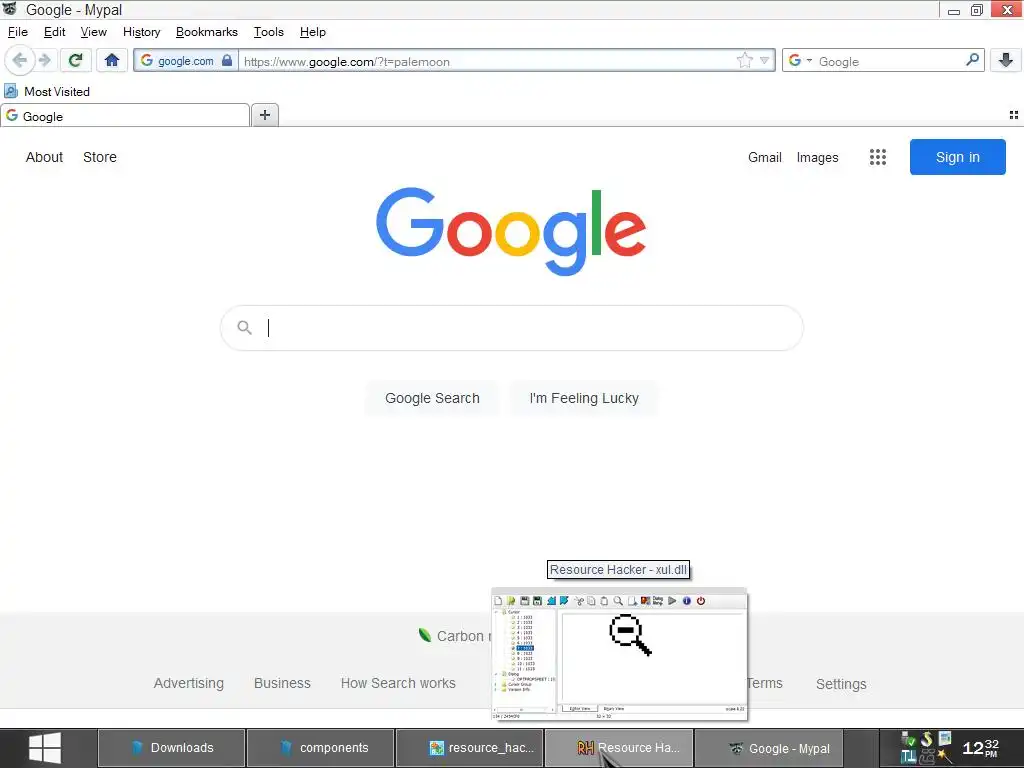The height and width of the screenshot is (768, 1024).
Task: Click the Mypal raccoon icon in title bar
Action: click(x=10, y=9)
